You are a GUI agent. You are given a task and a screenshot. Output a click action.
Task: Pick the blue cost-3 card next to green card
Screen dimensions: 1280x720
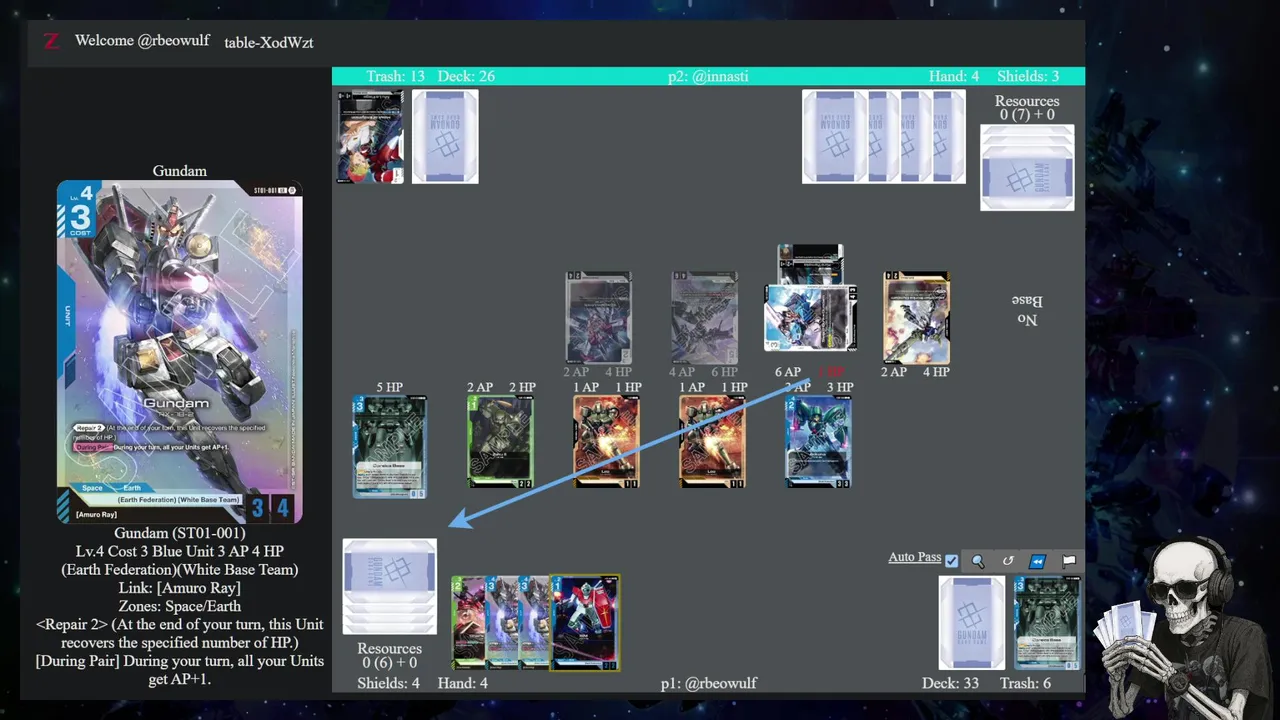500,623
